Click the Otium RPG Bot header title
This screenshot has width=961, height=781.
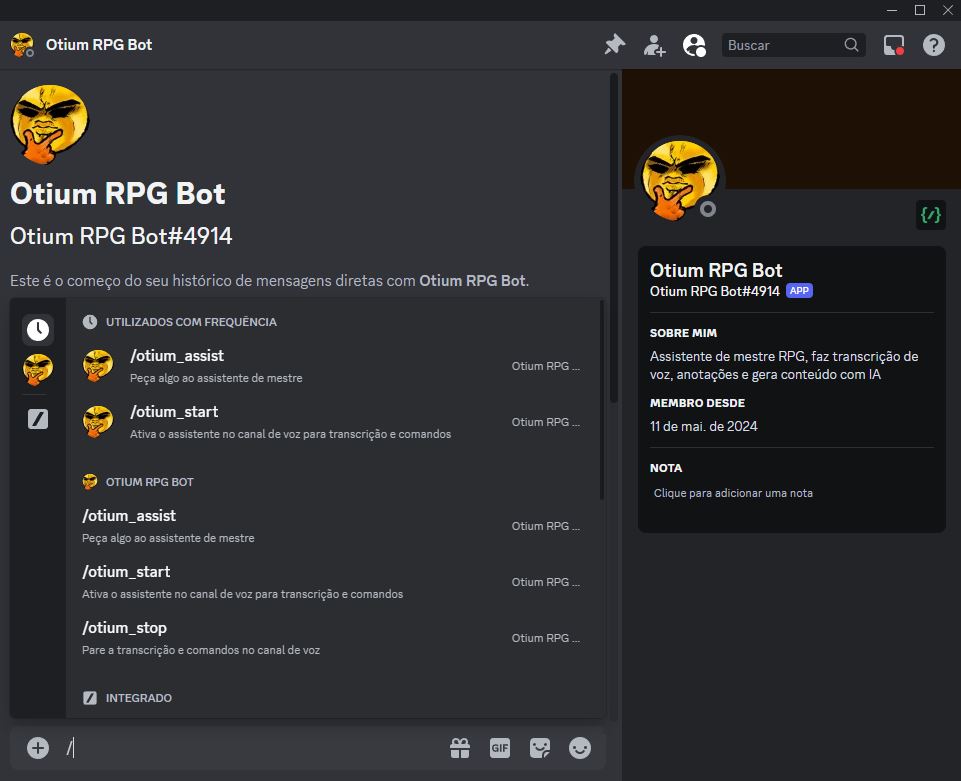point(99,45)
